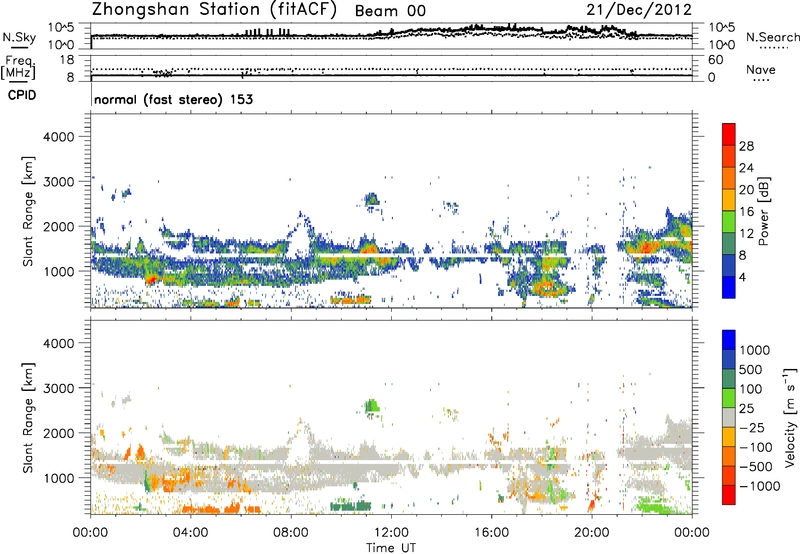Click the power echo blob near 11:00 at 2600 km
The height and width of the screenshot is (554, 800).
pos(372,199)
